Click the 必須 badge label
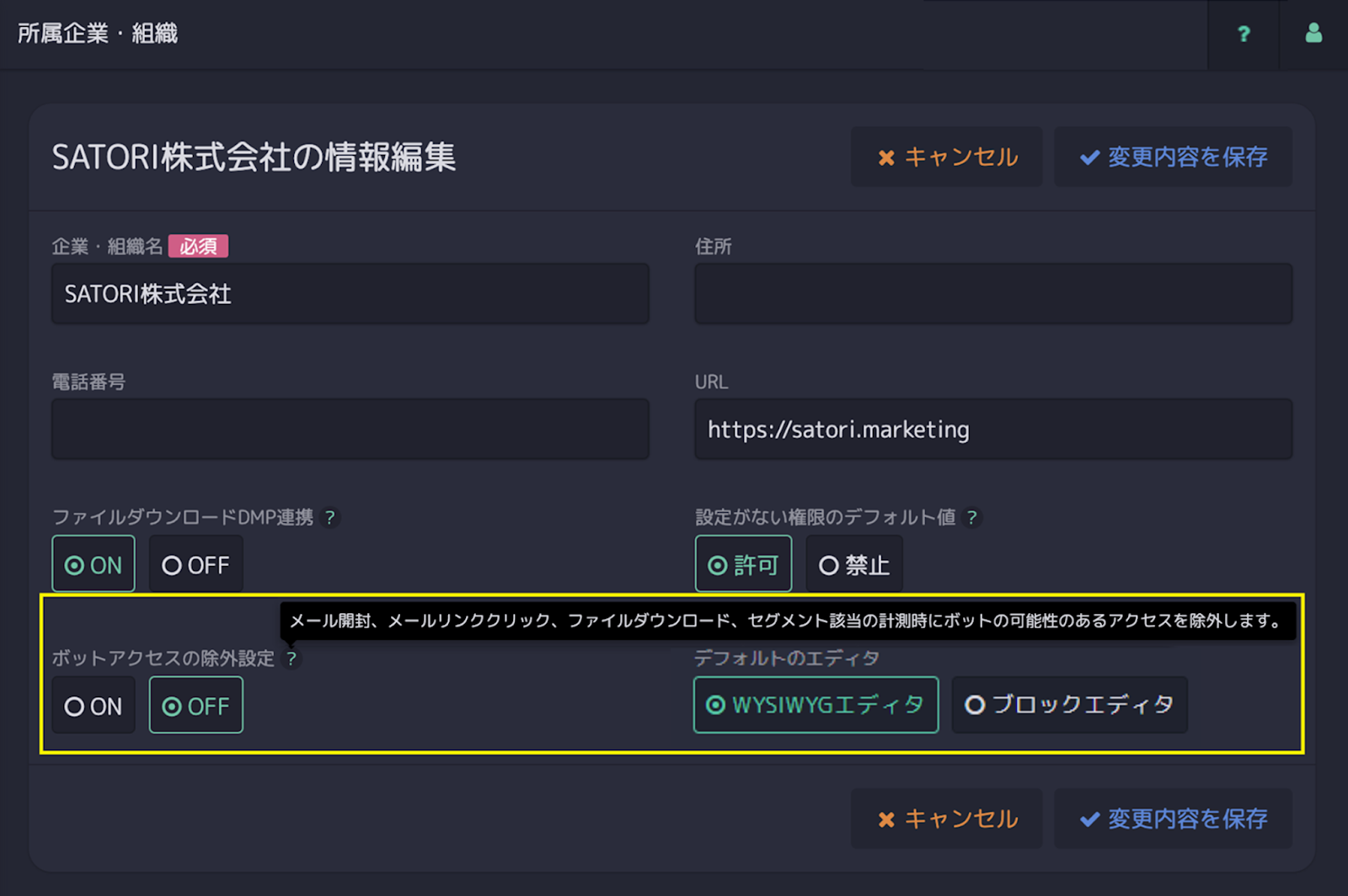1348x896 pixels. click(x=198, y=246)
